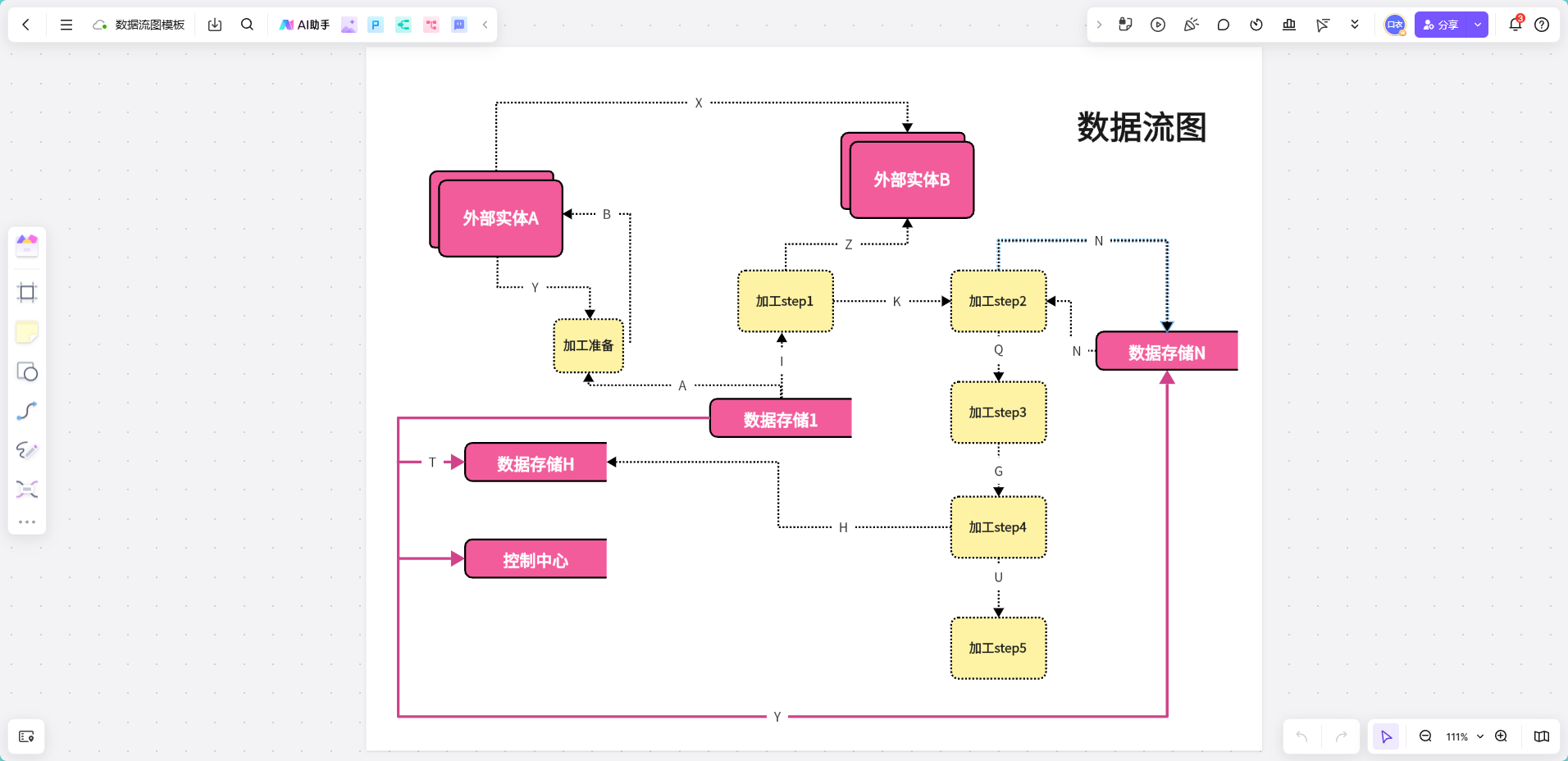This screenshot has width=1568, height=761.
Task: Select the cursor pointer mode
Action: [x=1386, y=736]
